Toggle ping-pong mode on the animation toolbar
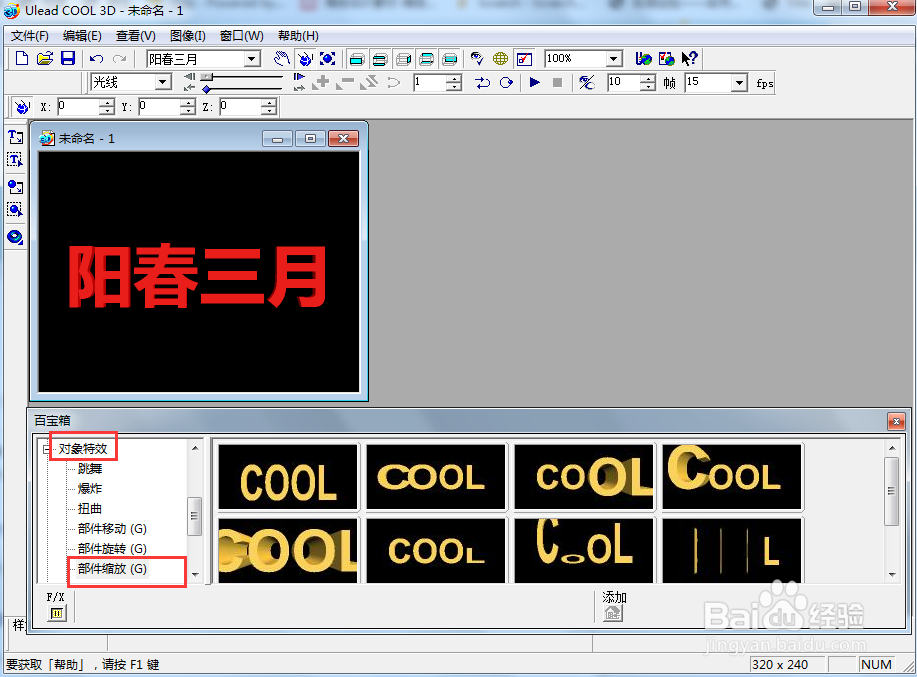 click(482, 82)
